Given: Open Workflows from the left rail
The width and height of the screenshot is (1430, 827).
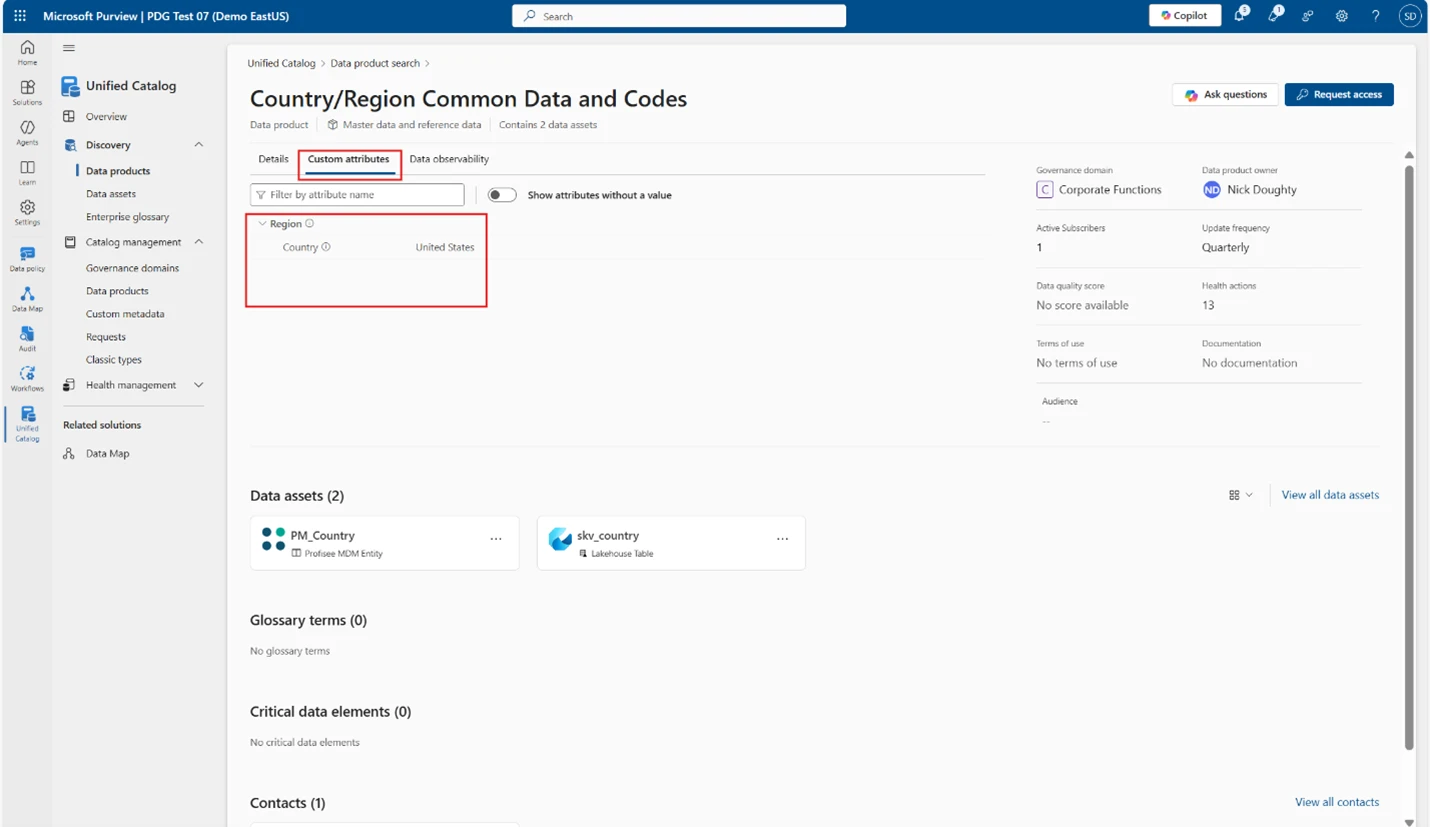Looking at the screenshot, I should (27, 378).
